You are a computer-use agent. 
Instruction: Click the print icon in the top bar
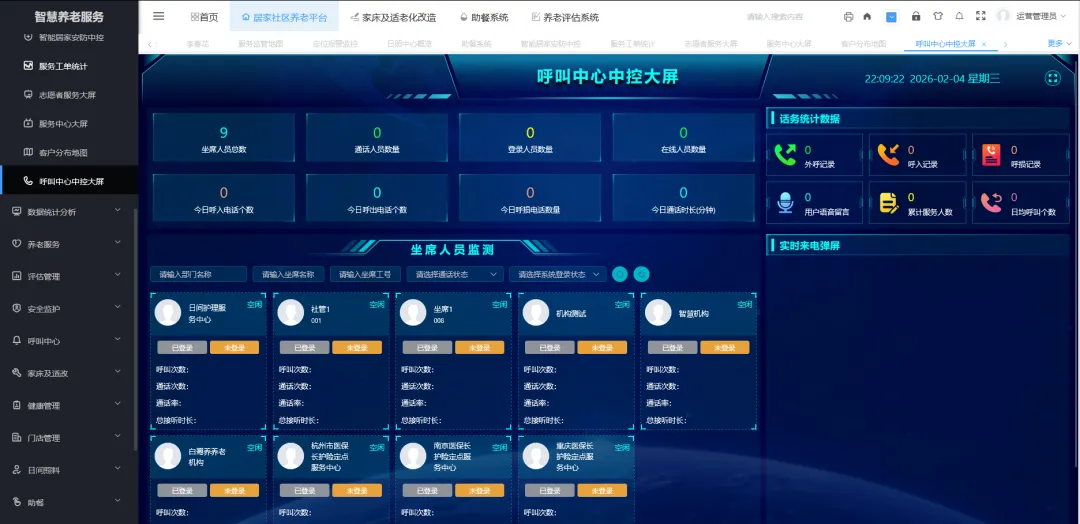click(848, 17)
